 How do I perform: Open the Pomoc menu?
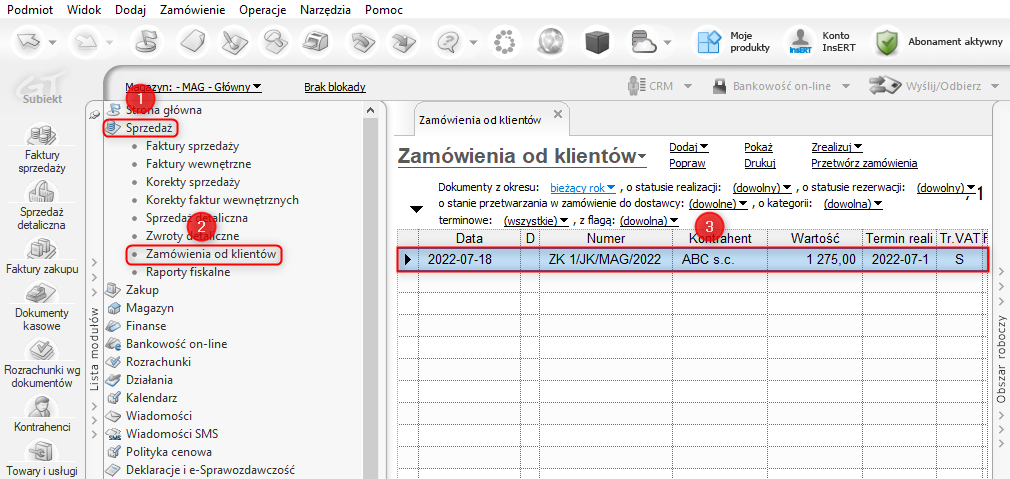383,10
